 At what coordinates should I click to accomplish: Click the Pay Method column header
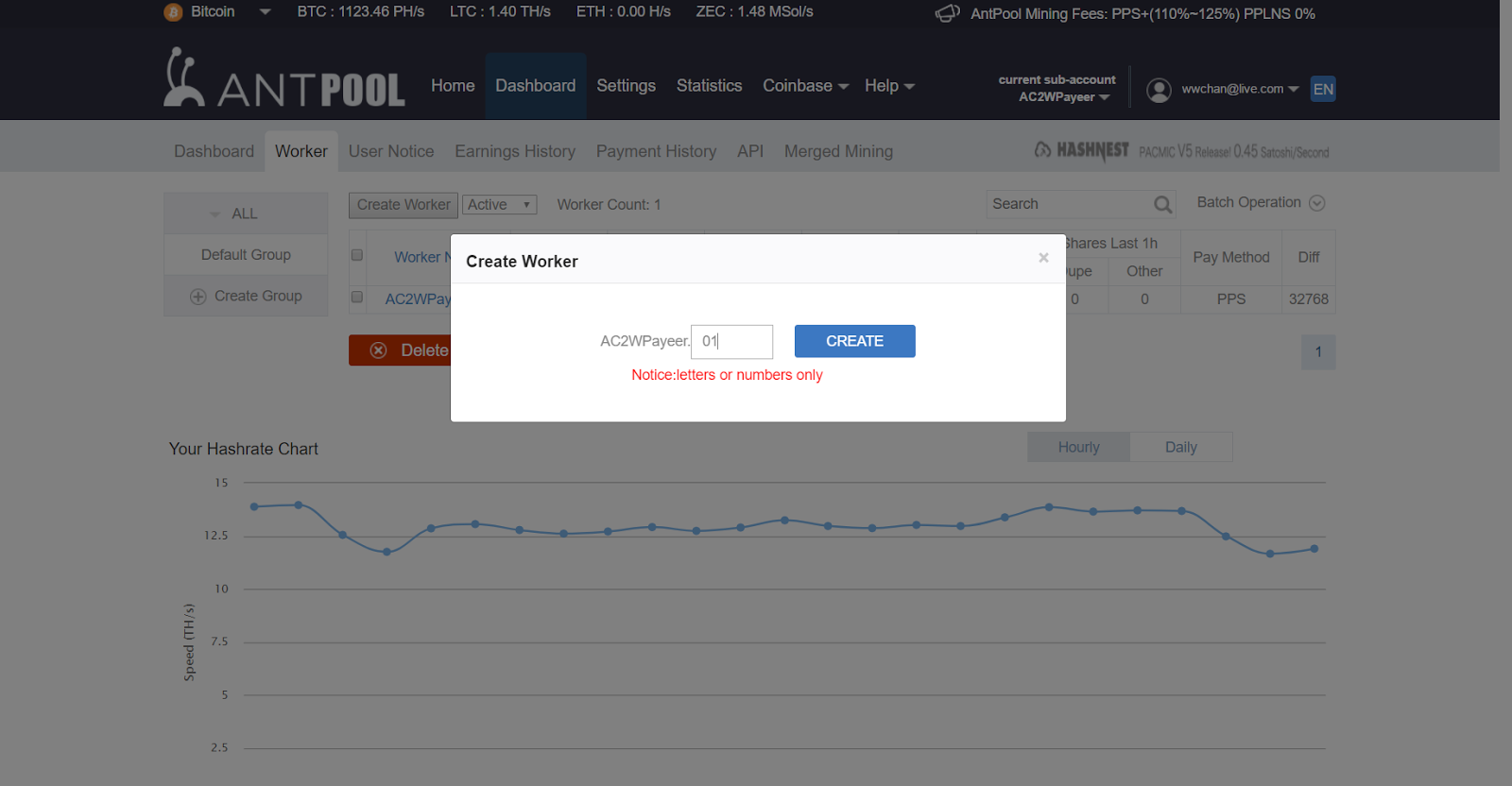click(x=1231, y=257)
